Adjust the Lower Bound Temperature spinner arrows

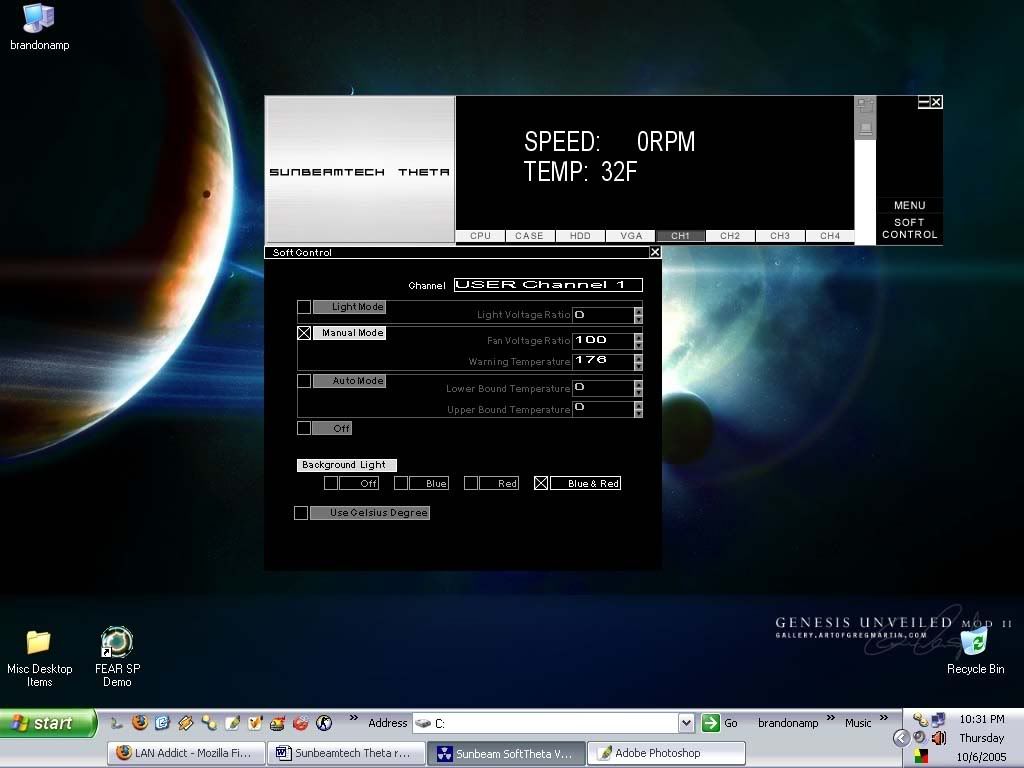(x=638, y=389)
